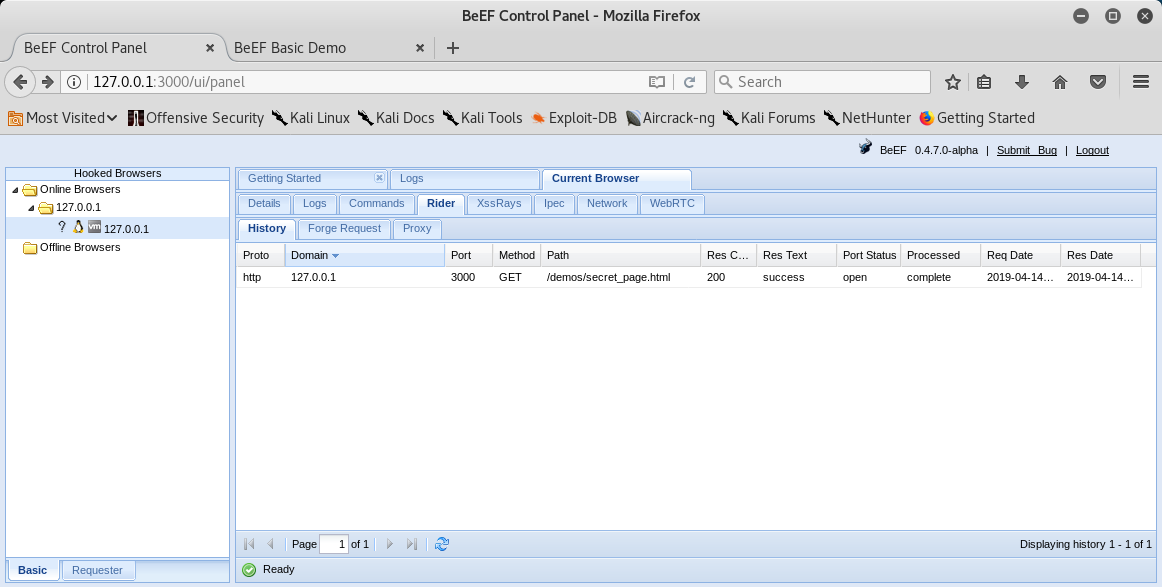This screenshot has height=587, width=1162.
Task: Expand the Most Visited bookmarks dropdown
Action: click(x=63, y=118)
